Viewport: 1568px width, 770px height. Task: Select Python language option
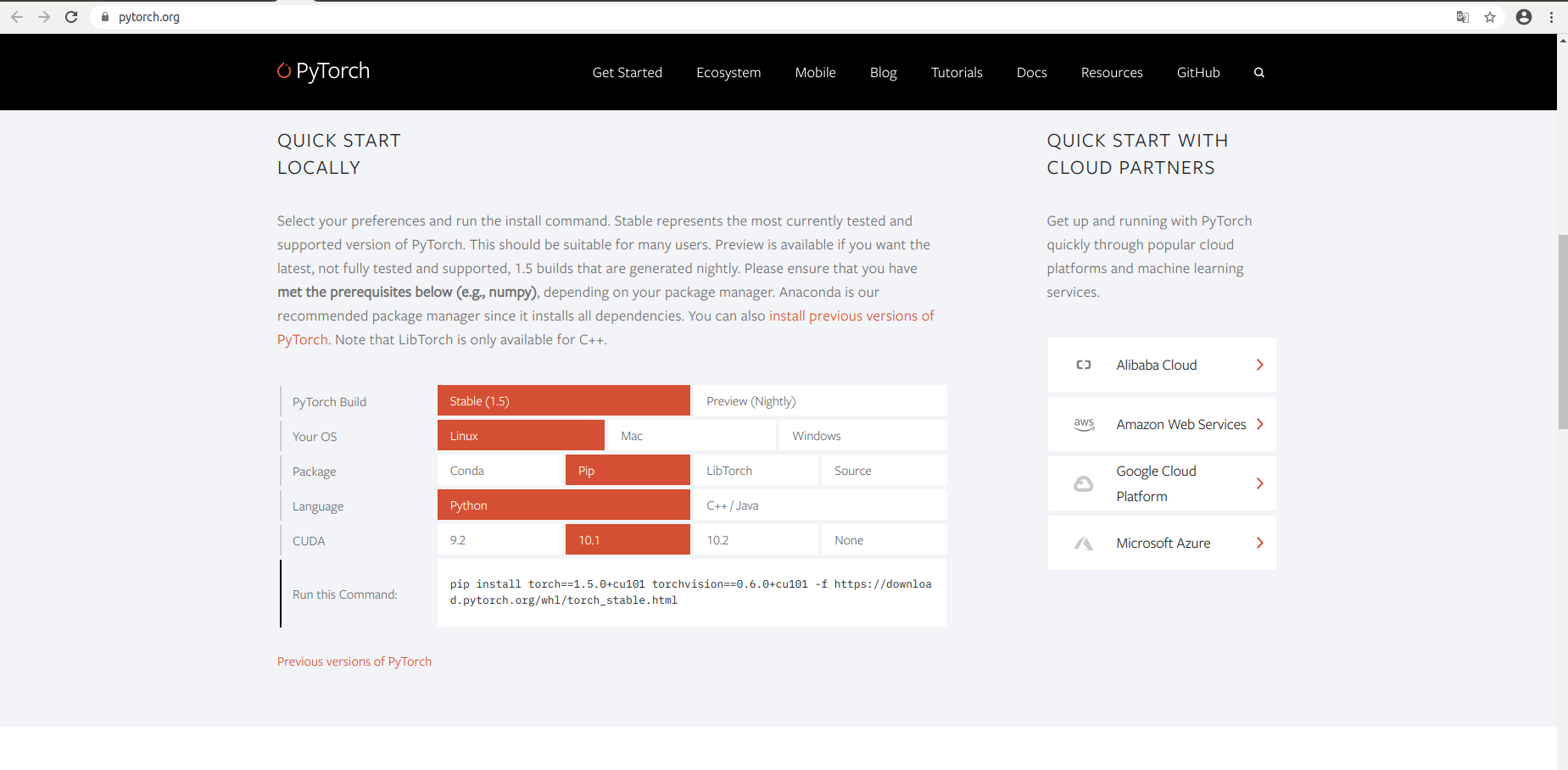pyautogui.click(x=564, y=505)
